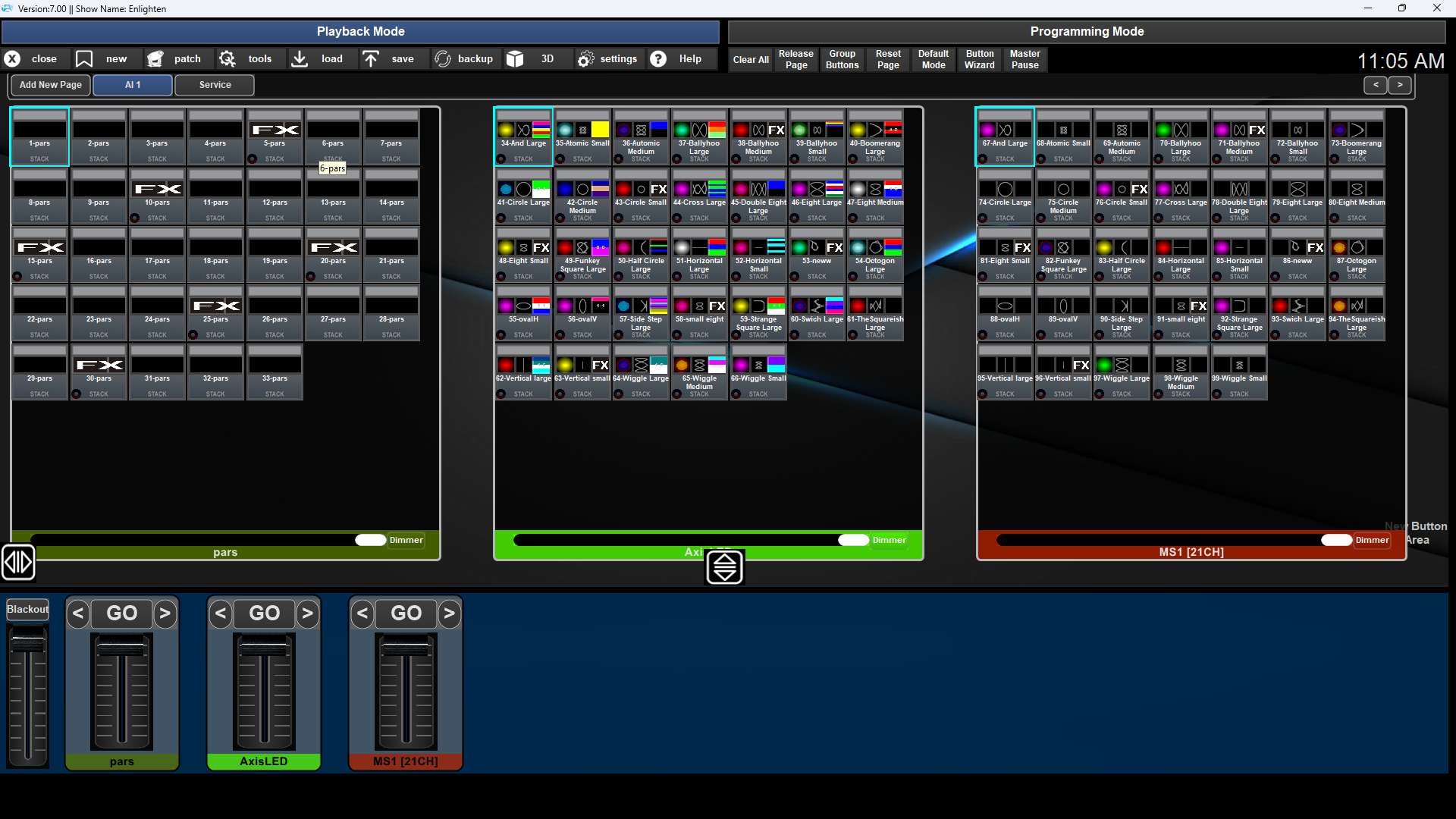Toggle the MS1 [21CH] Dimmer switch
The width and height of the screenshot is (1456, 819).
[x=1337, y=540]
